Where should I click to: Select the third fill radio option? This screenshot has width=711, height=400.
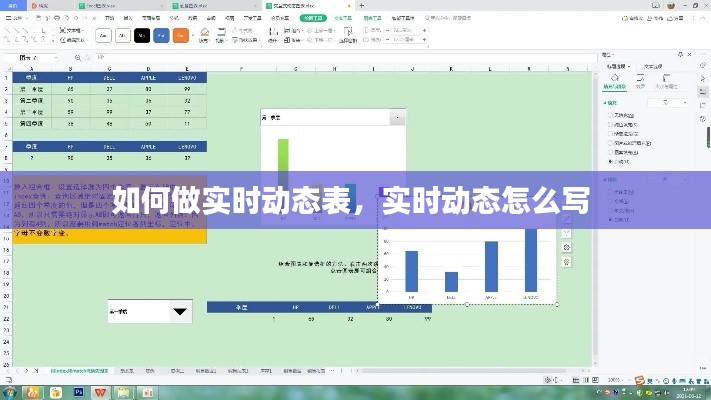(611, 133)
